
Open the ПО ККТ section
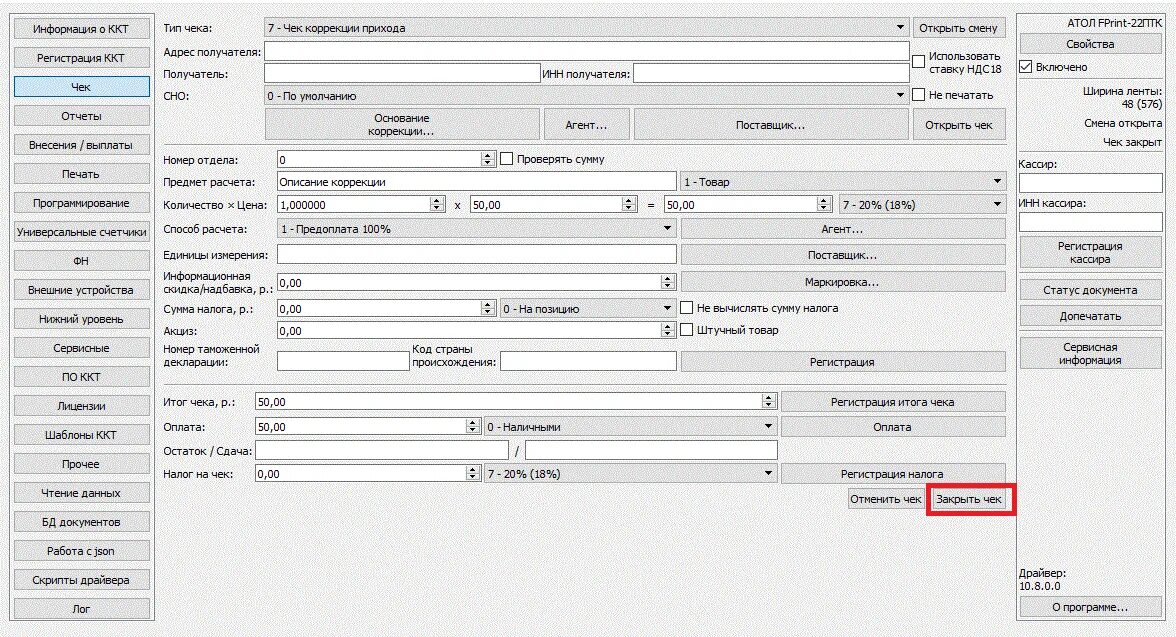click(x=81, y=377)
